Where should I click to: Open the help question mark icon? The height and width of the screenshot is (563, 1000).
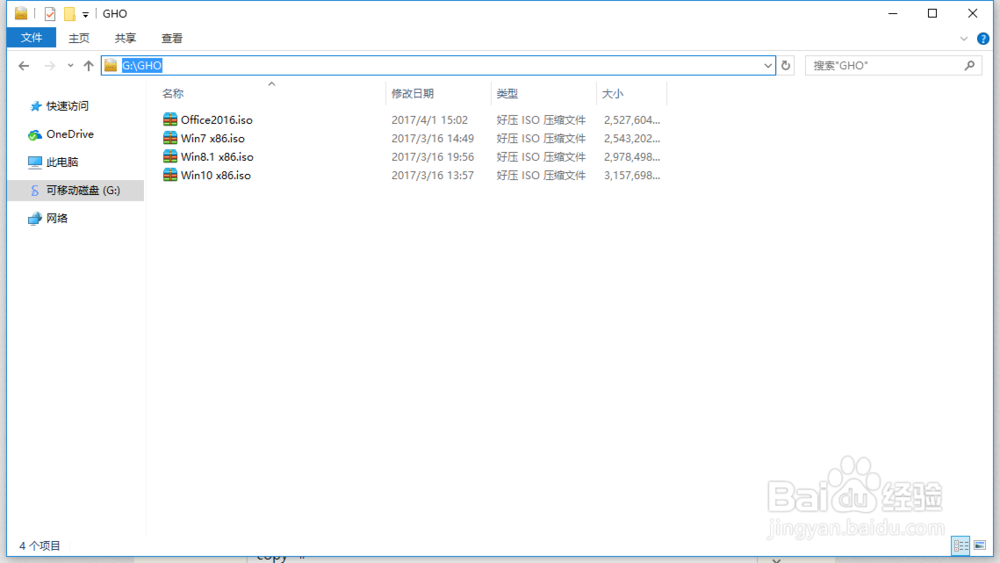(x=983, y=39)
